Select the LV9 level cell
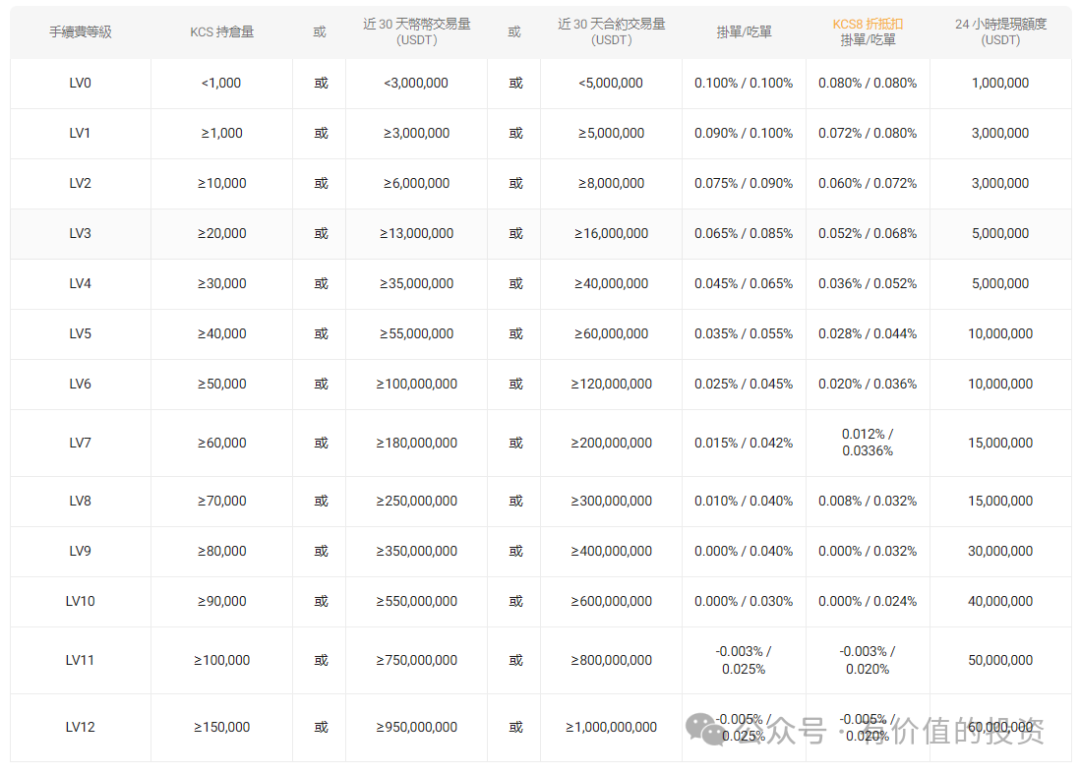Image resolution: width=1080 pixels, height=774 pixels. click(x=80, y=551)
